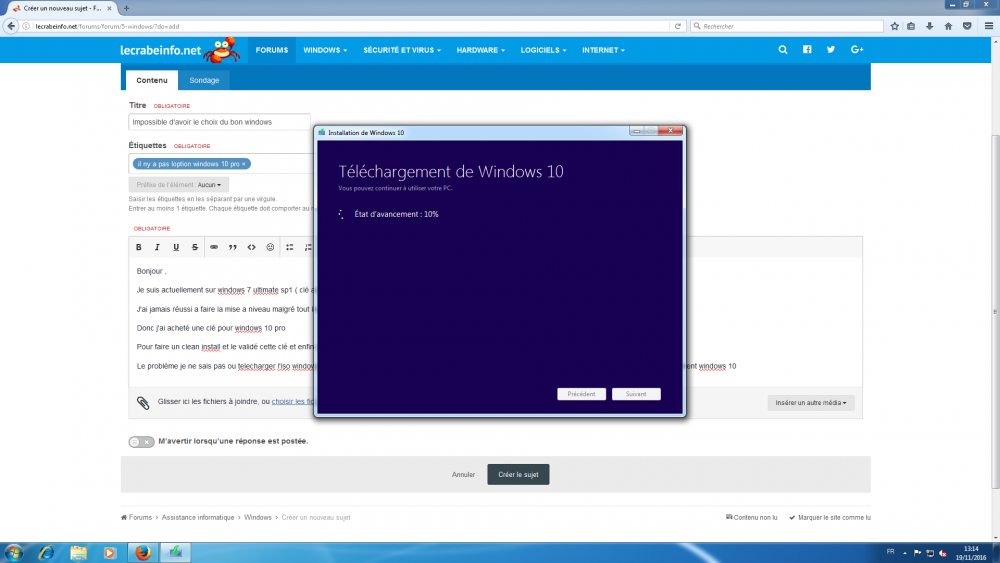Open the emoticon picker in editor

[270, 247]
